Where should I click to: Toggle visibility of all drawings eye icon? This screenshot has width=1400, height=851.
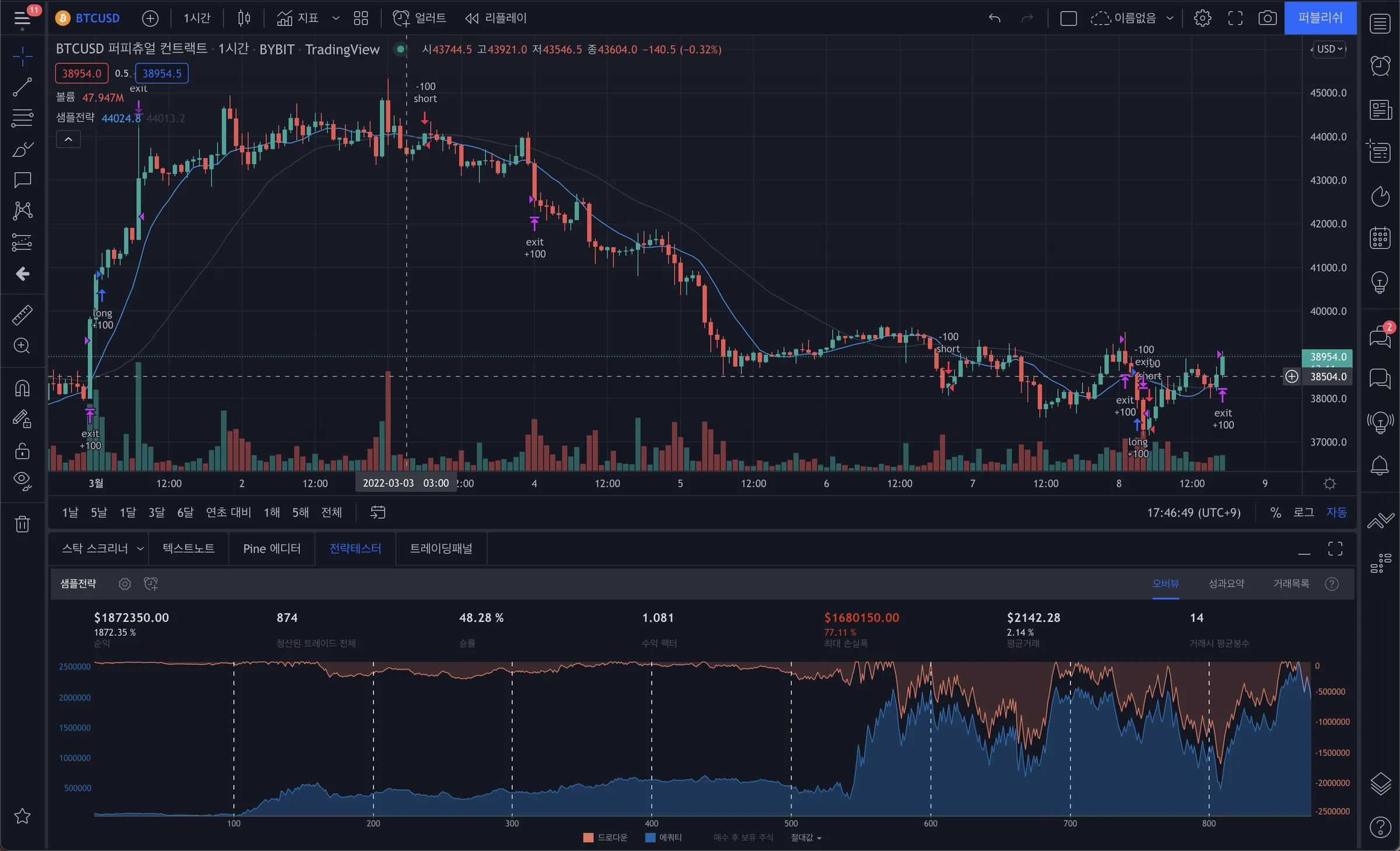tap(22, 481)
